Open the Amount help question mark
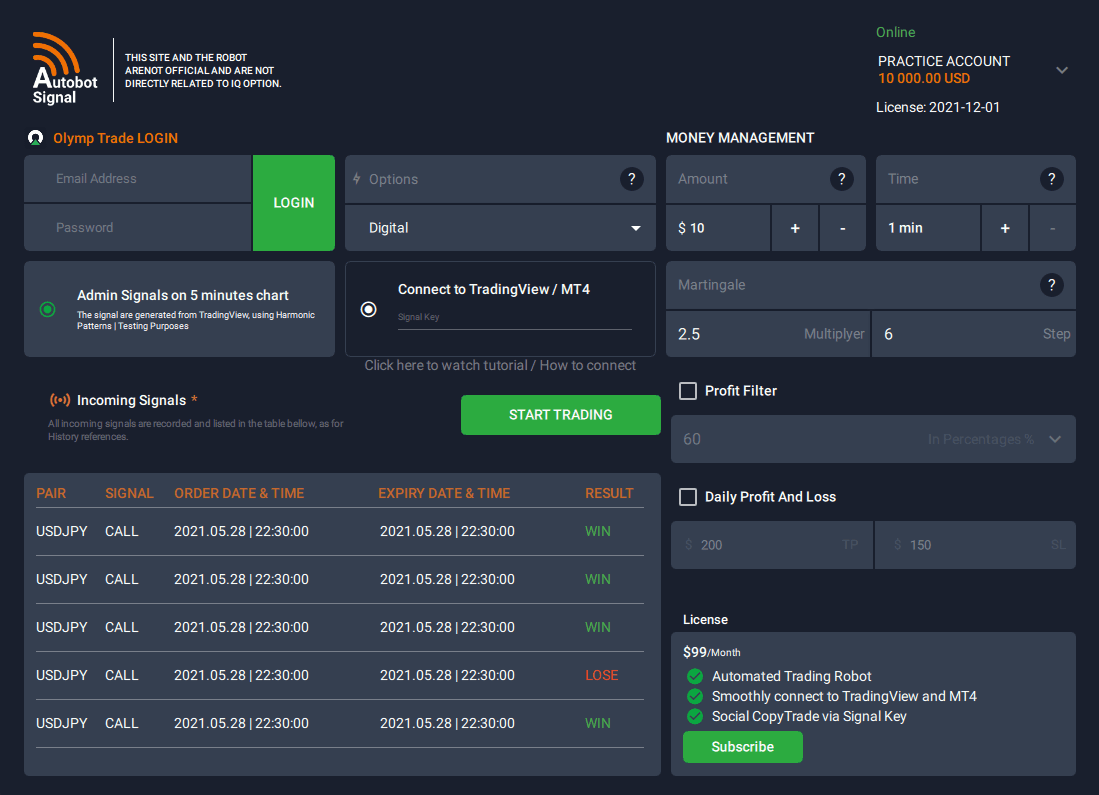The width and height of the screenshot is (1099, 795). coord(842,179)
